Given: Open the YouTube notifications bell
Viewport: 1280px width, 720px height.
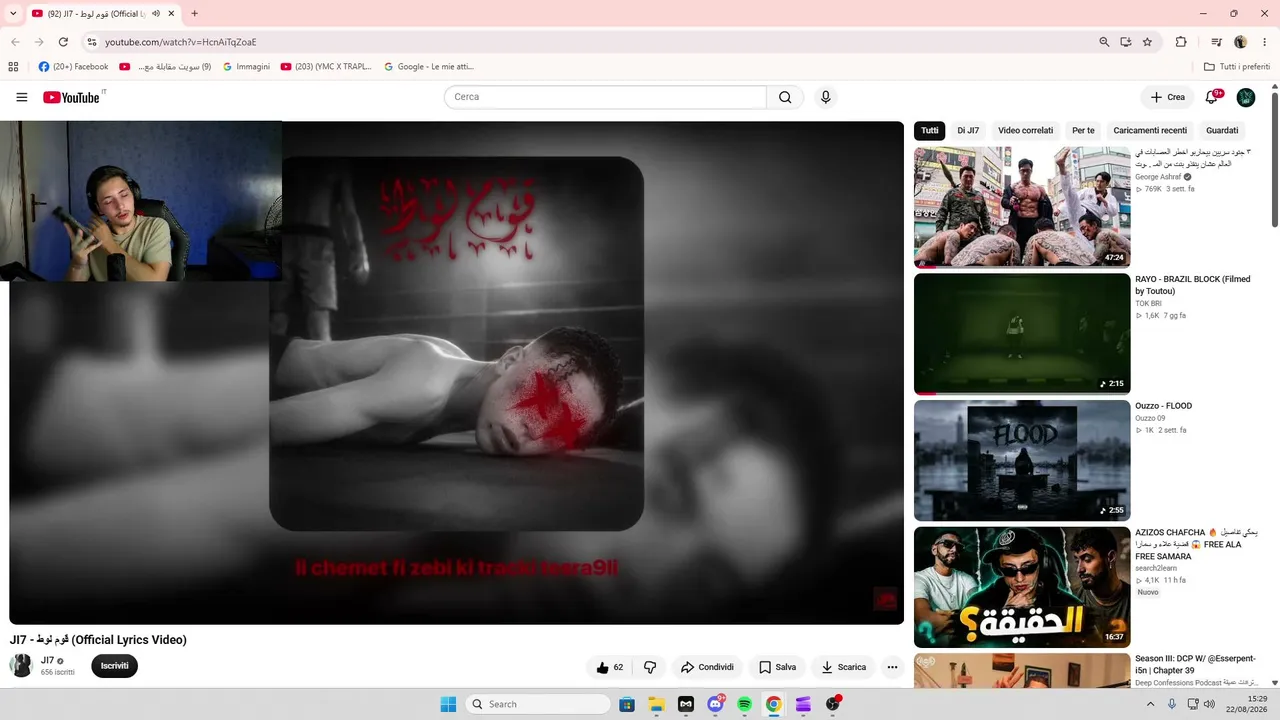Looking at the screenshot, I should click(1212, 97).
